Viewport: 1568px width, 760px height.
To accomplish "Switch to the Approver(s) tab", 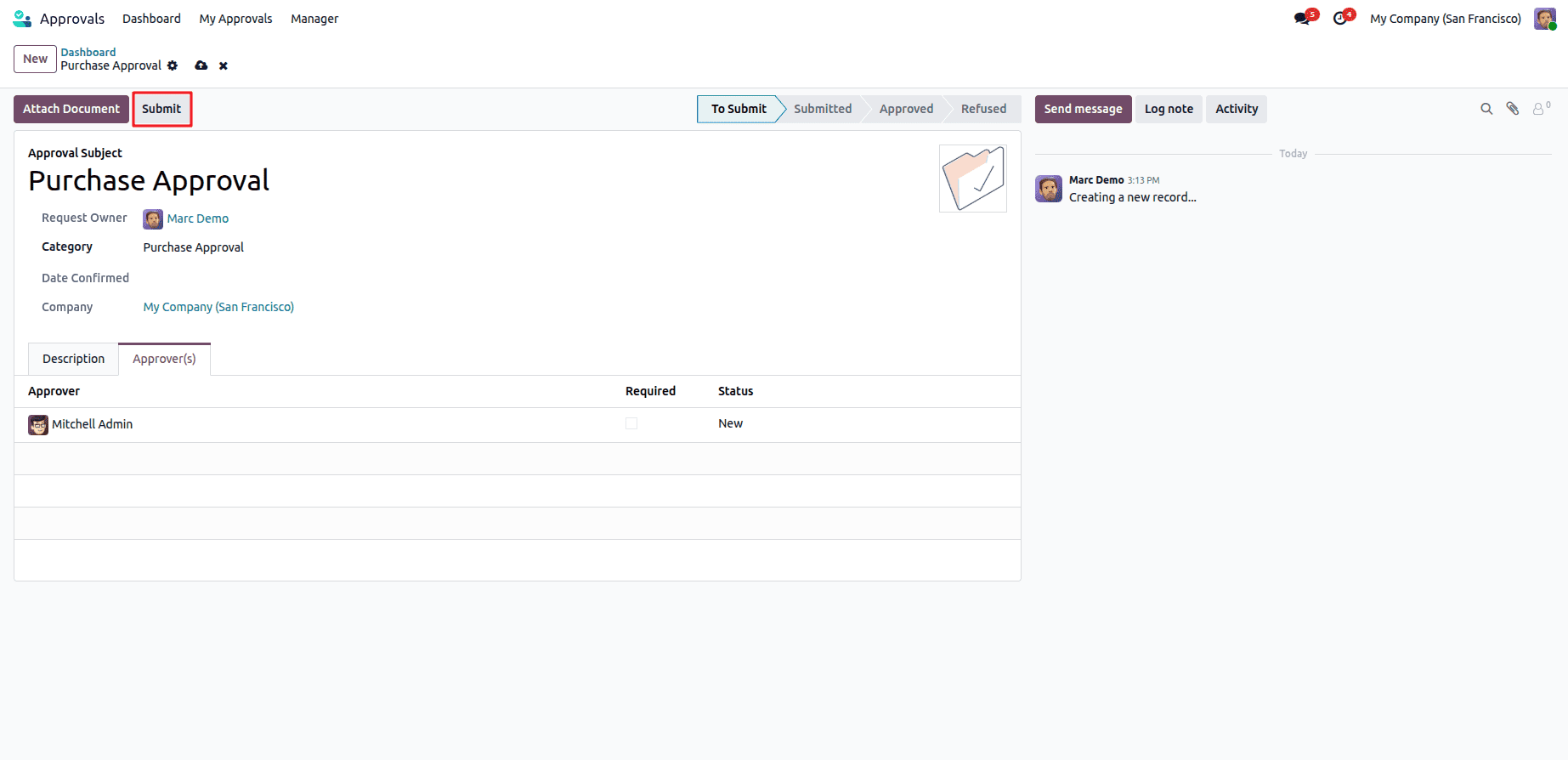I will pos(164,359).
